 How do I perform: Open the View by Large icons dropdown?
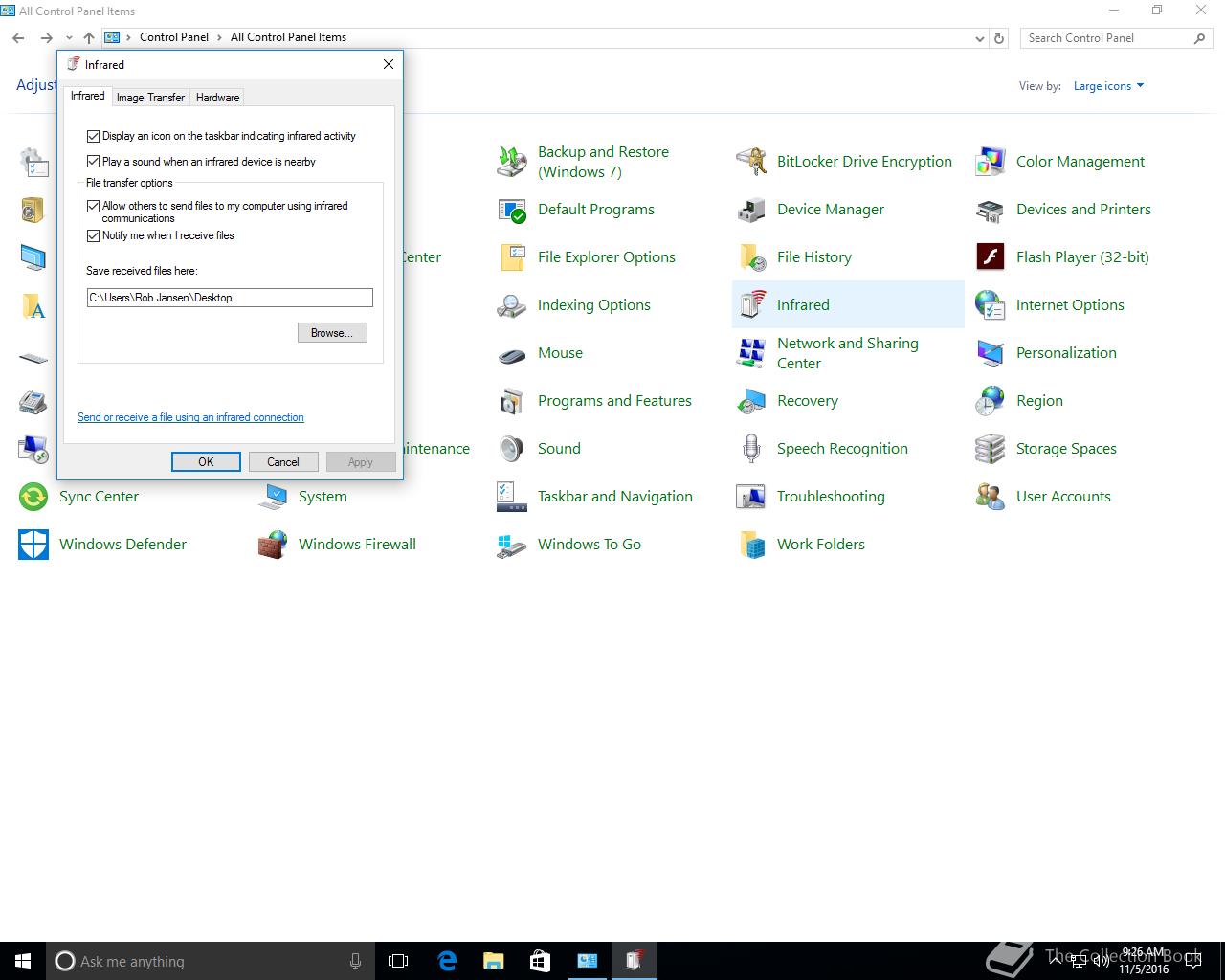click(x=1108, y=86)
